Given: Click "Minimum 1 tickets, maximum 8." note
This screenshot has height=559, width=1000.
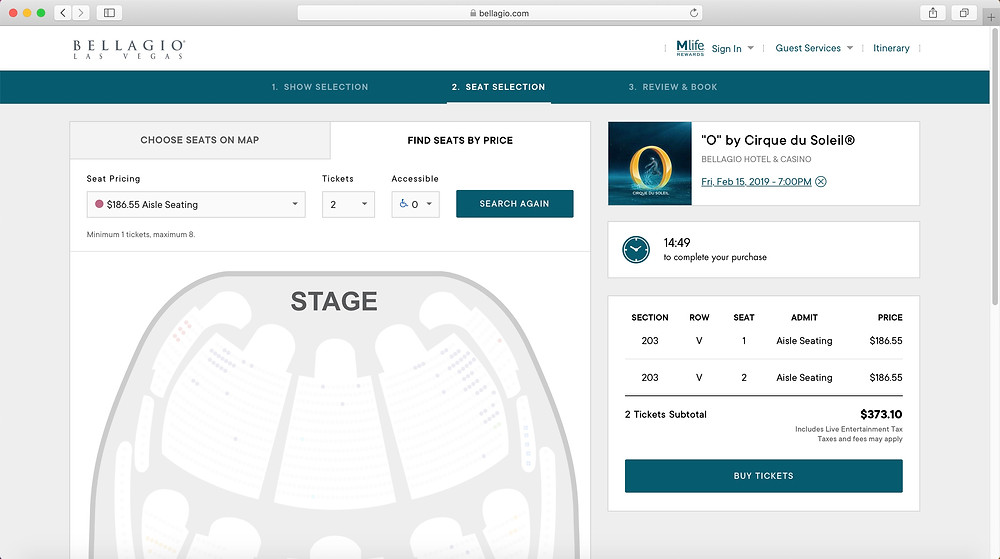Looking at the screenshot, I should [x=141, y=235].
